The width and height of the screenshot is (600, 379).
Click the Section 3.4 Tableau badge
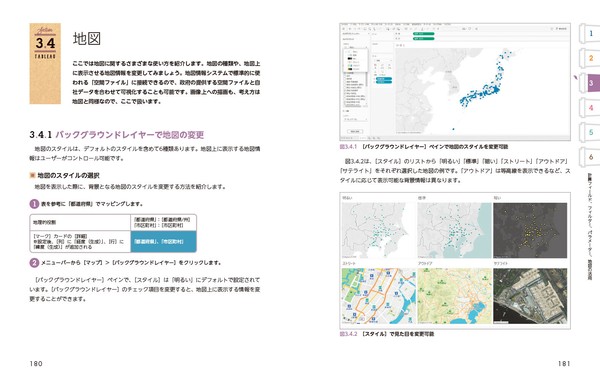pos(45,64)
